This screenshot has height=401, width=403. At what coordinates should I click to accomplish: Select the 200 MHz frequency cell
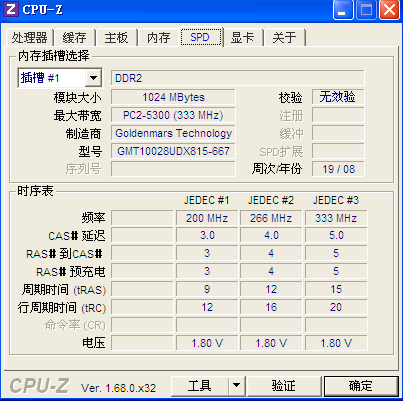pos(207,218)
